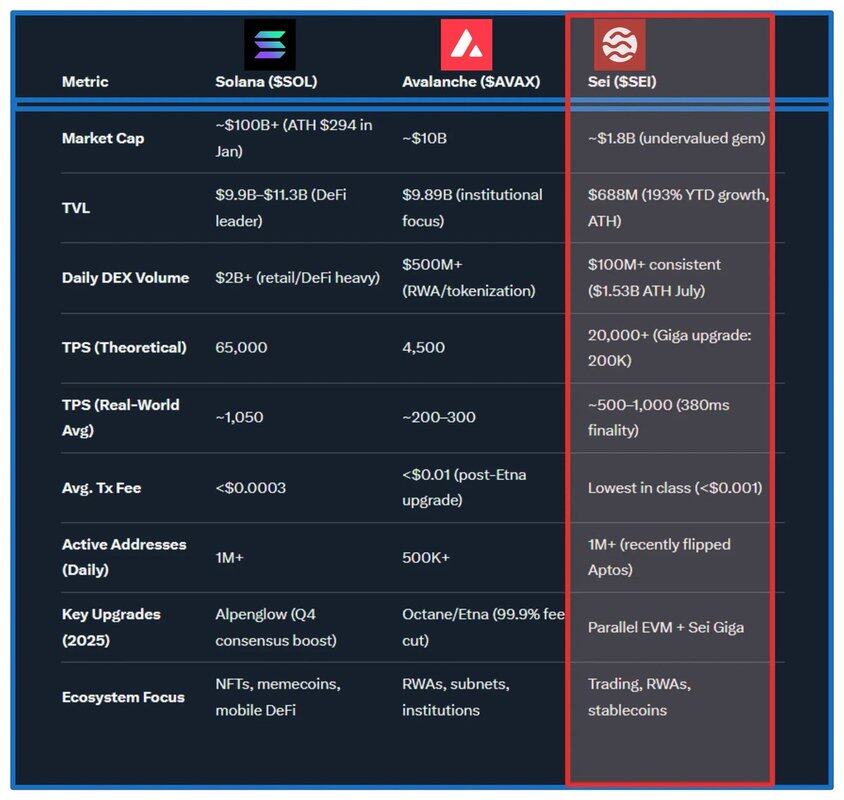844x800 pixels.
Task: Select Avalanche tx fee <$0.01 post-Etna cell
Action: tap(464, 488)
